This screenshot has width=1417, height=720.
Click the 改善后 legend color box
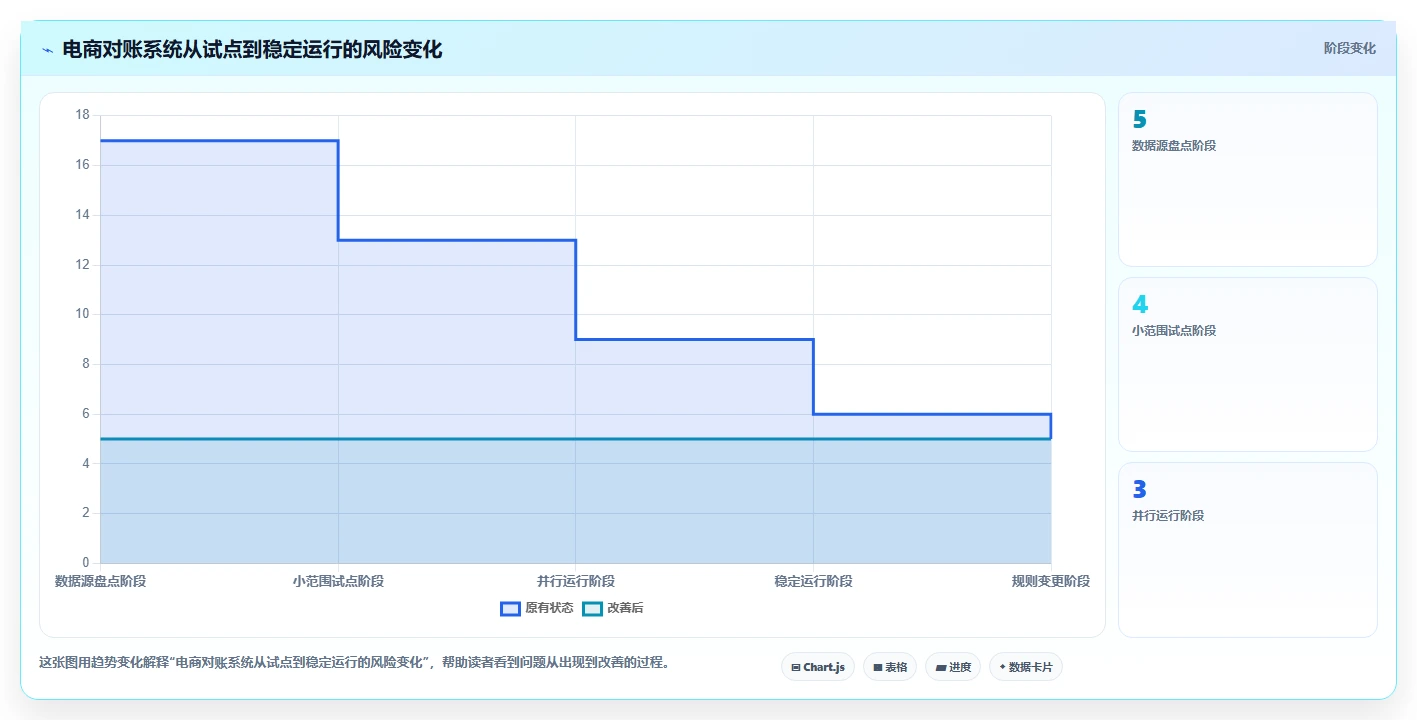[x=592, y=608]
